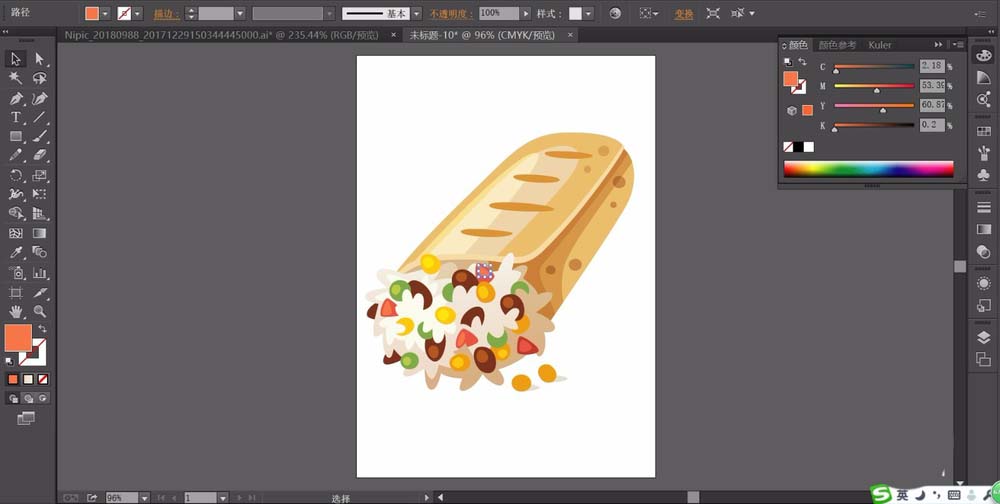Select the Artboard tool

tap(16, 293)
